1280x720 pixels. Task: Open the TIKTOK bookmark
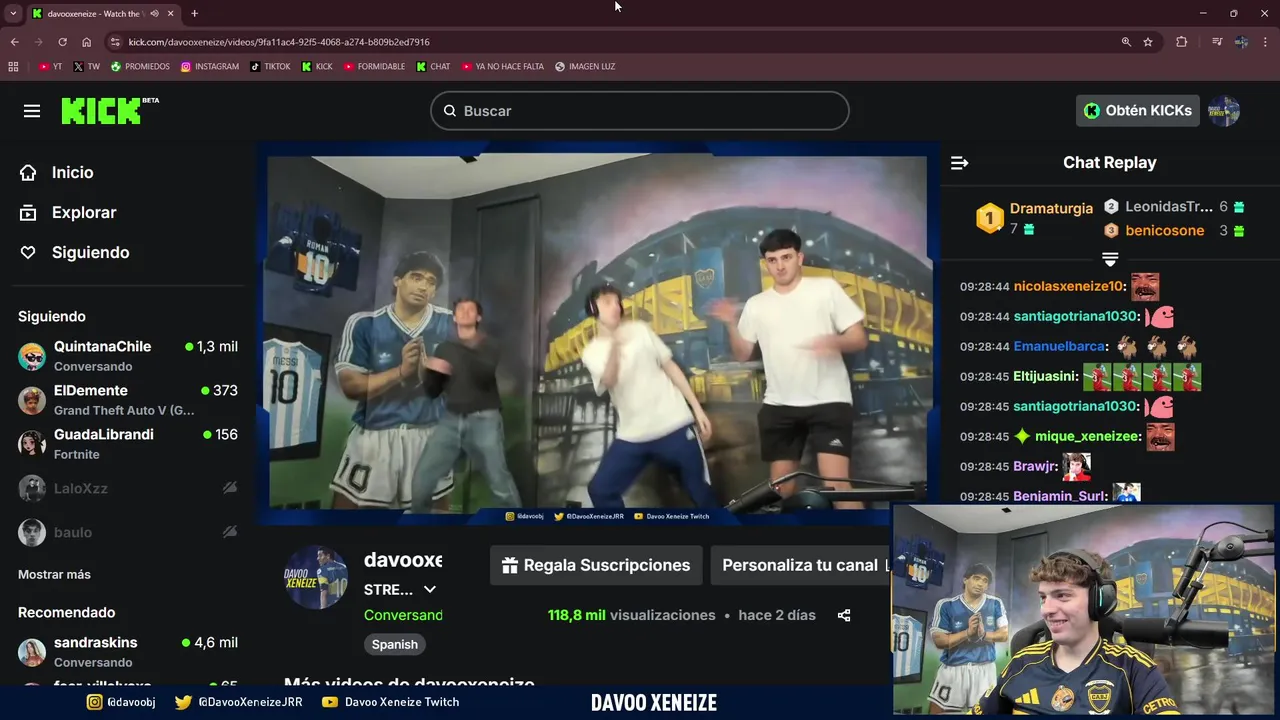pos(270,67)
